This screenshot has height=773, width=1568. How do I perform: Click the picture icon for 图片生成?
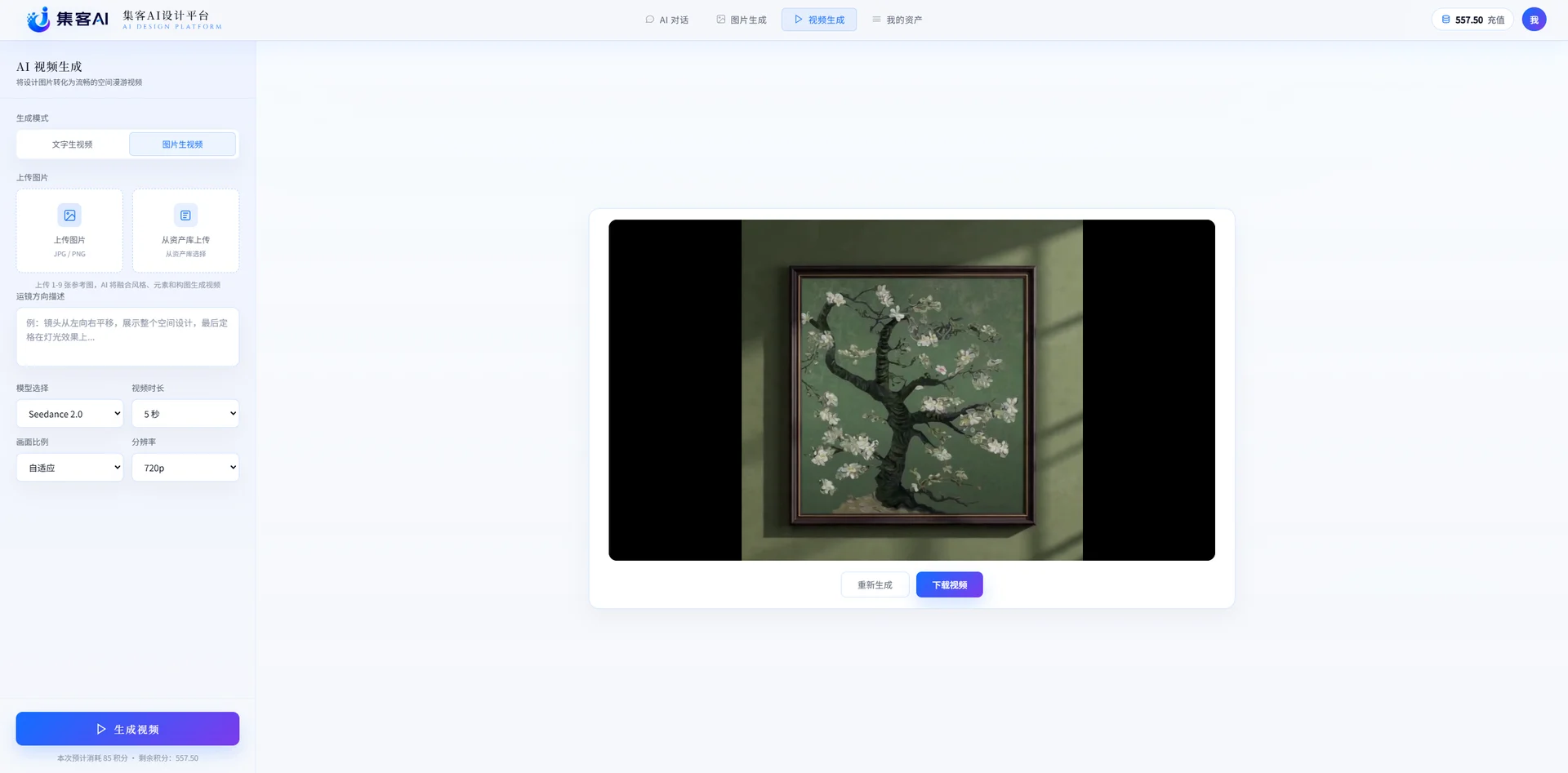(x=721, y=20)
